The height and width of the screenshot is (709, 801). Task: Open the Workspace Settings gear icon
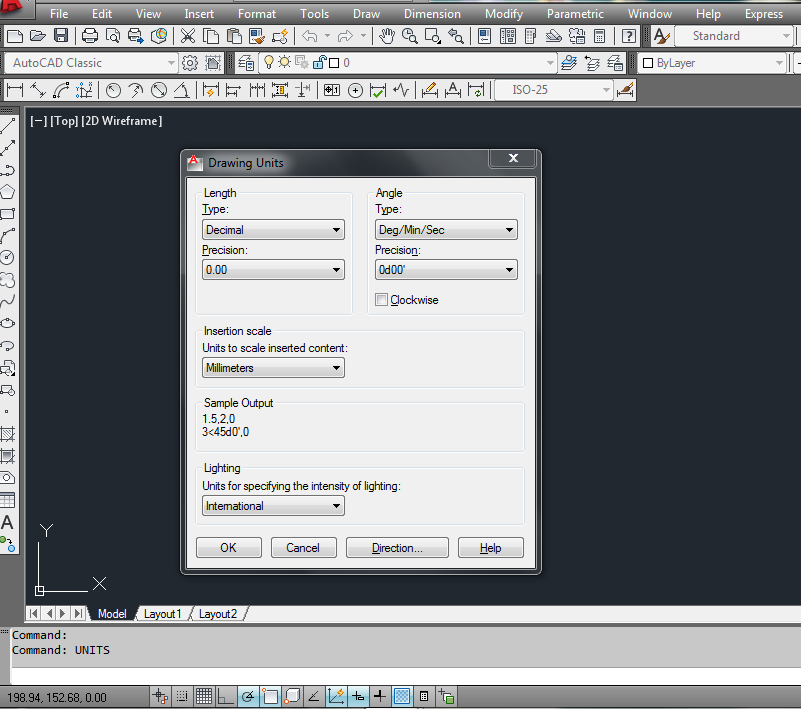pyautogui.click(x=190, y=63)
